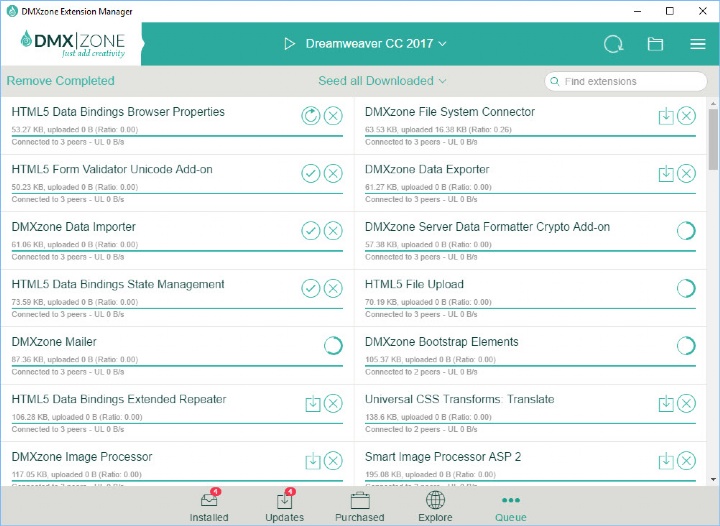The height and width of the screenshot is (526, 720).
Task: Click the play icon beside Dreamweaver CC 2017
Action: (289, 44)
